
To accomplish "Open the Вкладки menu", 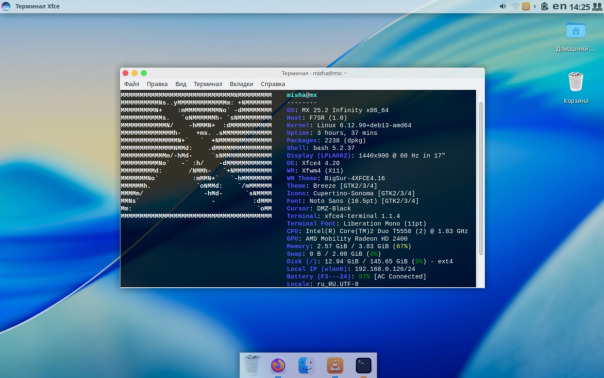I will click(241, 84).
